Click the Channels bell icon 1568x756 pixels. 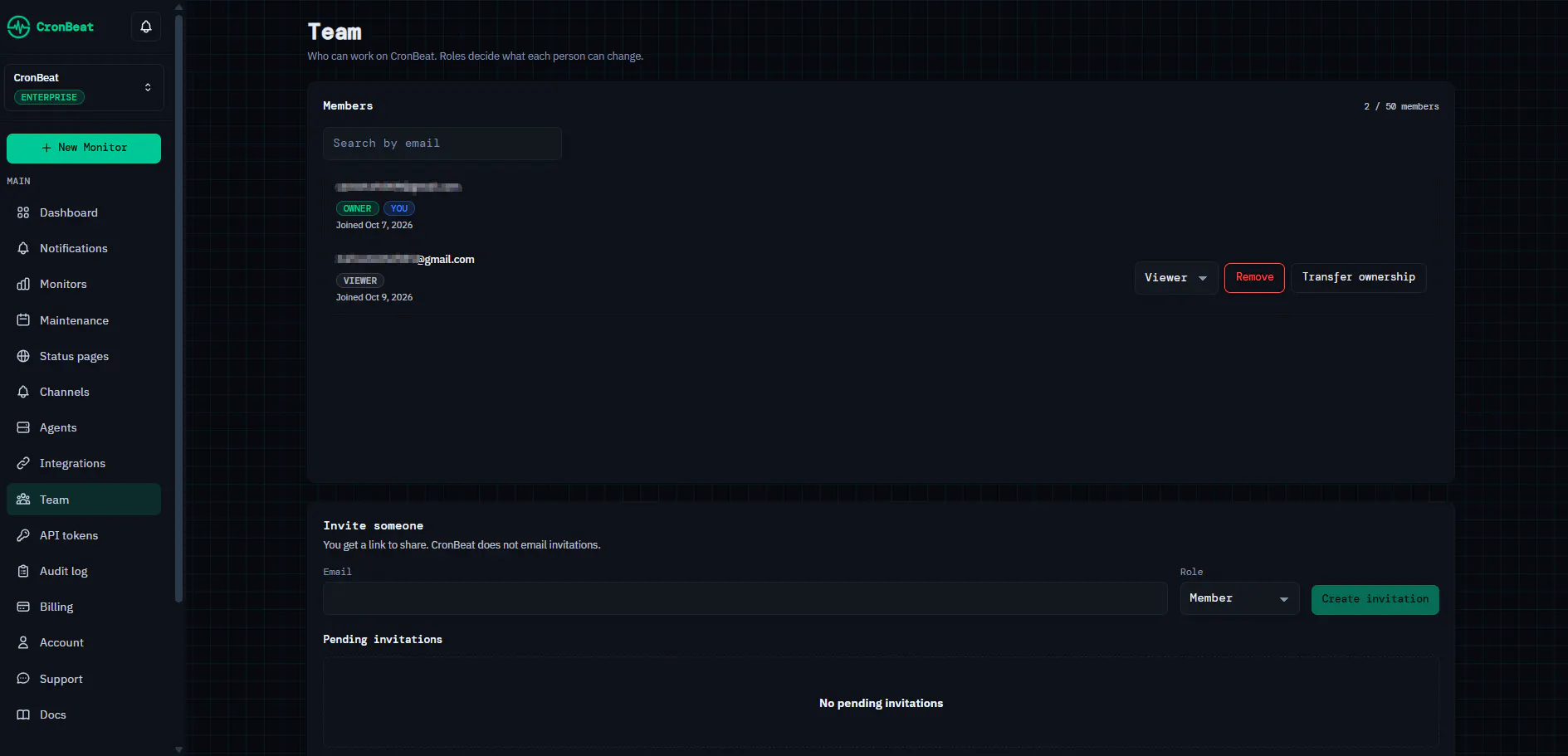(x=23, y=392)
